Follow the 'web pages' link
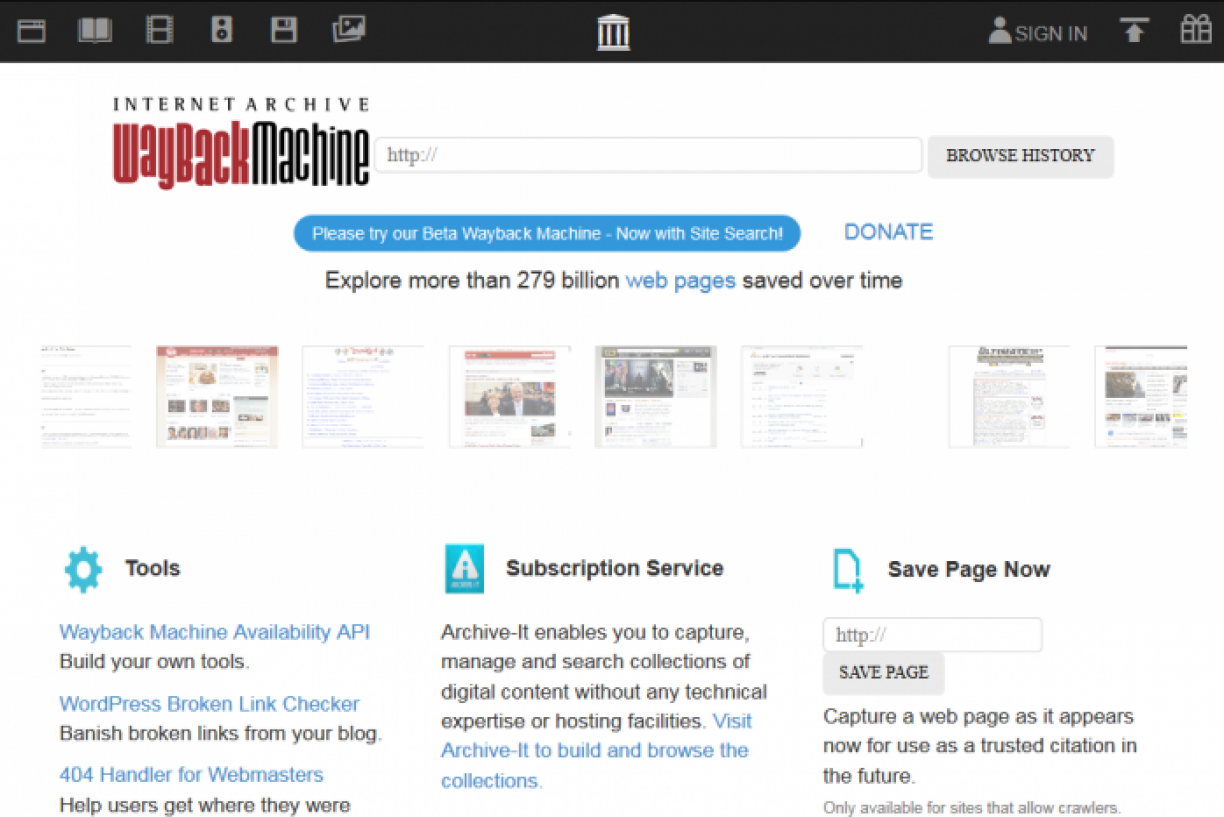Viewport: 1224px width, 817px height. pos(680,281)
